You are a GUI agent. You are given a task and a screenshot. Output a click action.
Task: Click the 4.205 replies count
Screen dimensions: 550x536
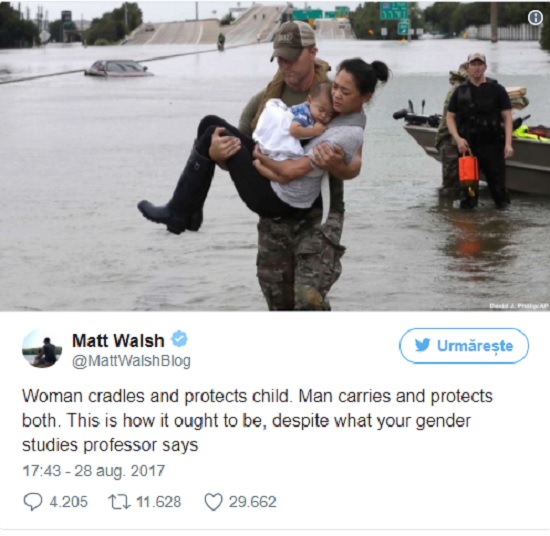68,502
